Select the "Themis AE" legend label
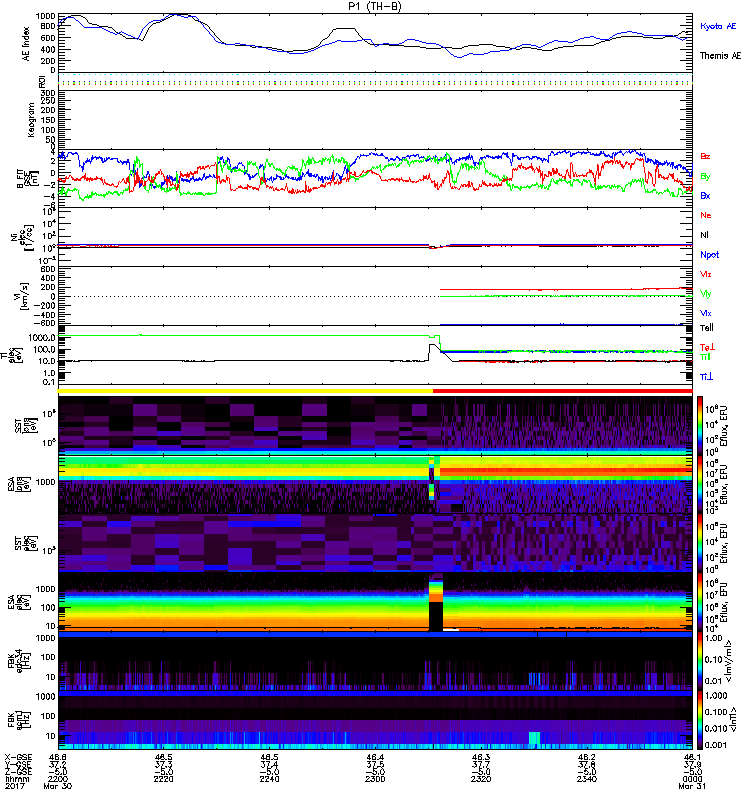 [720, 56]
